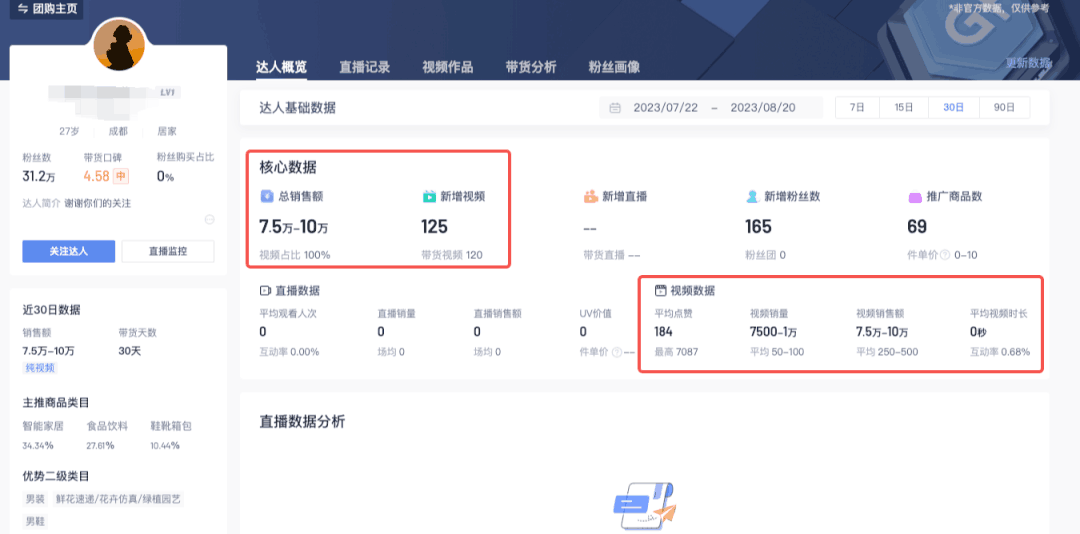1080x534 pixels.
Task: Open the date range calendar icon
Action: (x=615, y=108)
